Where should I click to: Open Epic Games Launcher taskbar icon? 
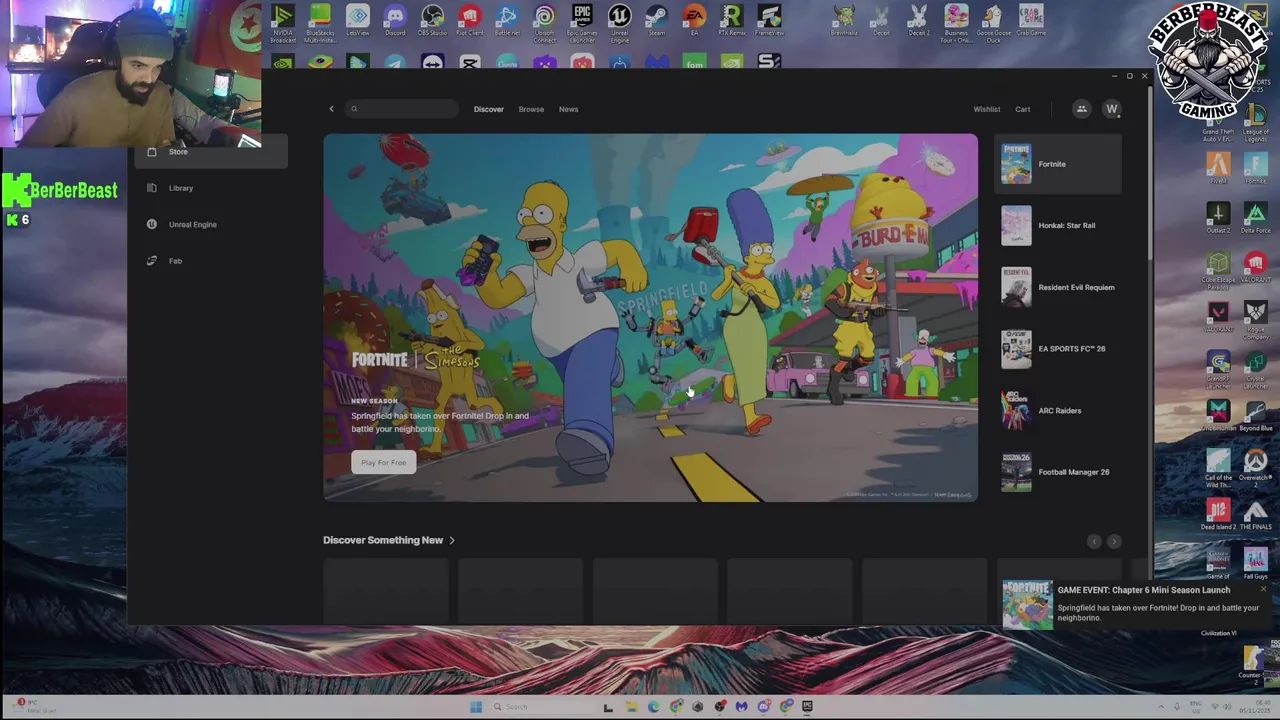(808, 707)
